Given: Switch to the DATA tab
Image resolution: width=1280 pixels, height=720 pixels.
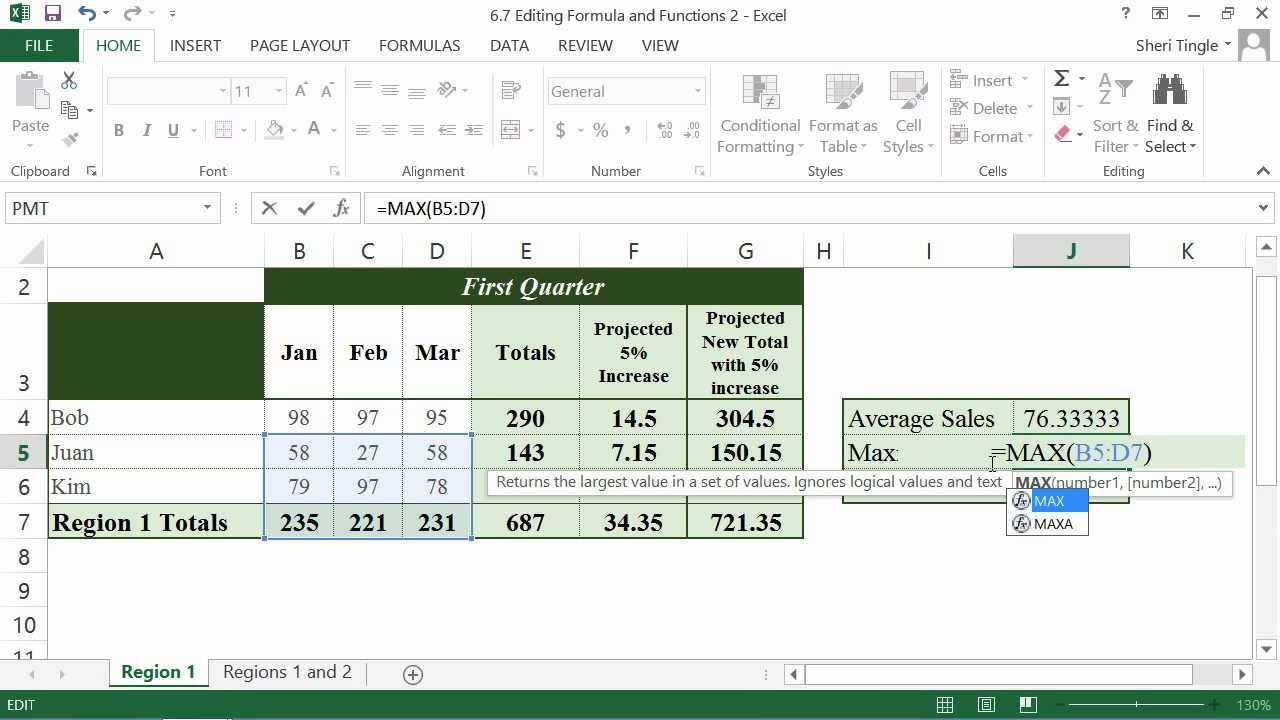Looking at the screenshot, I should click(x=509, y=45).
